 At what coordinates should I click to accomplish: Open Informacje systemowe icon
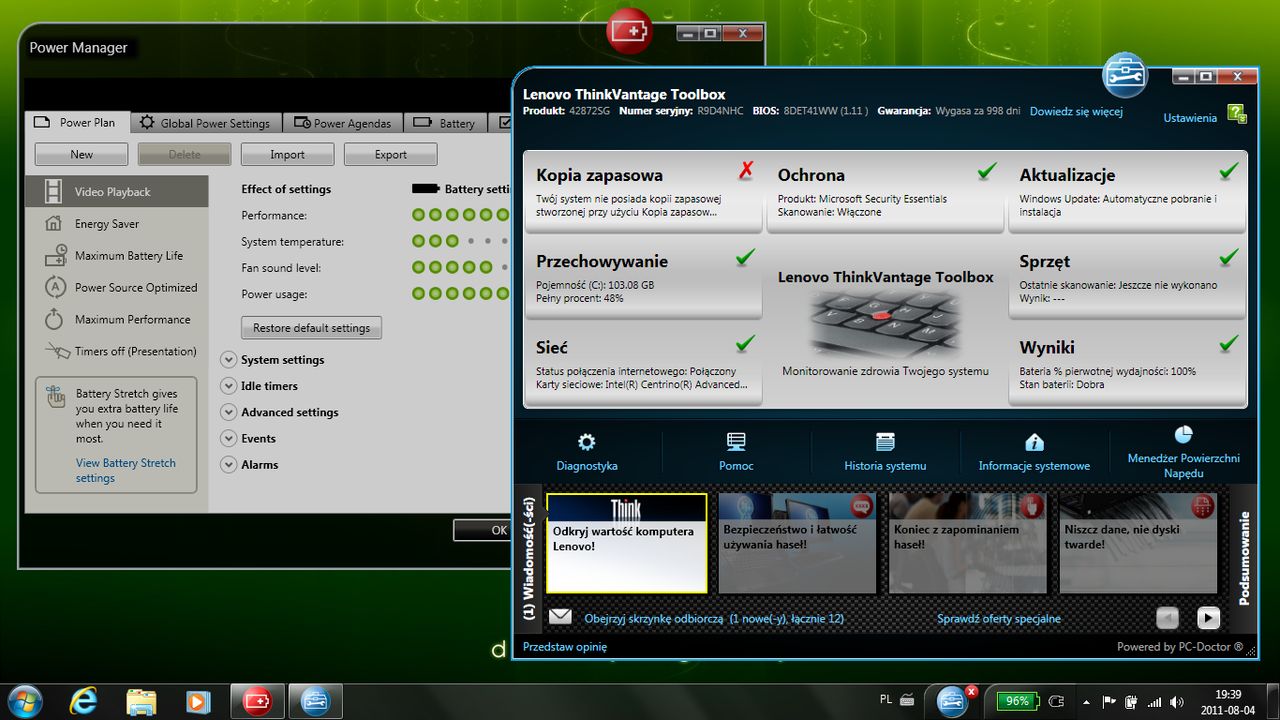pyautogui.click(x=1034, y=442)
